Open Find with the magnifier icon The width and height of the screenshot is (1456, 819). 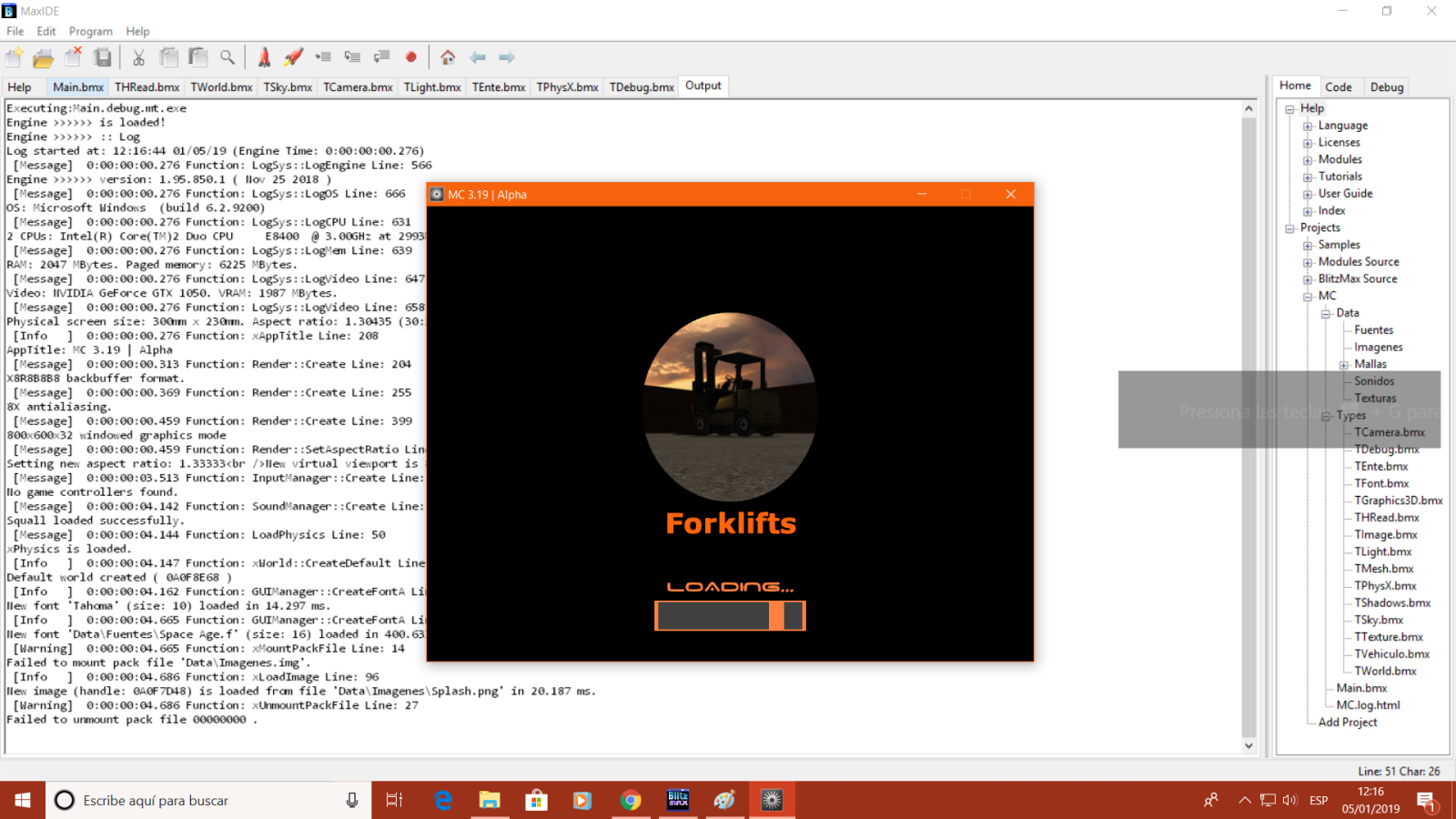[227, 57]
